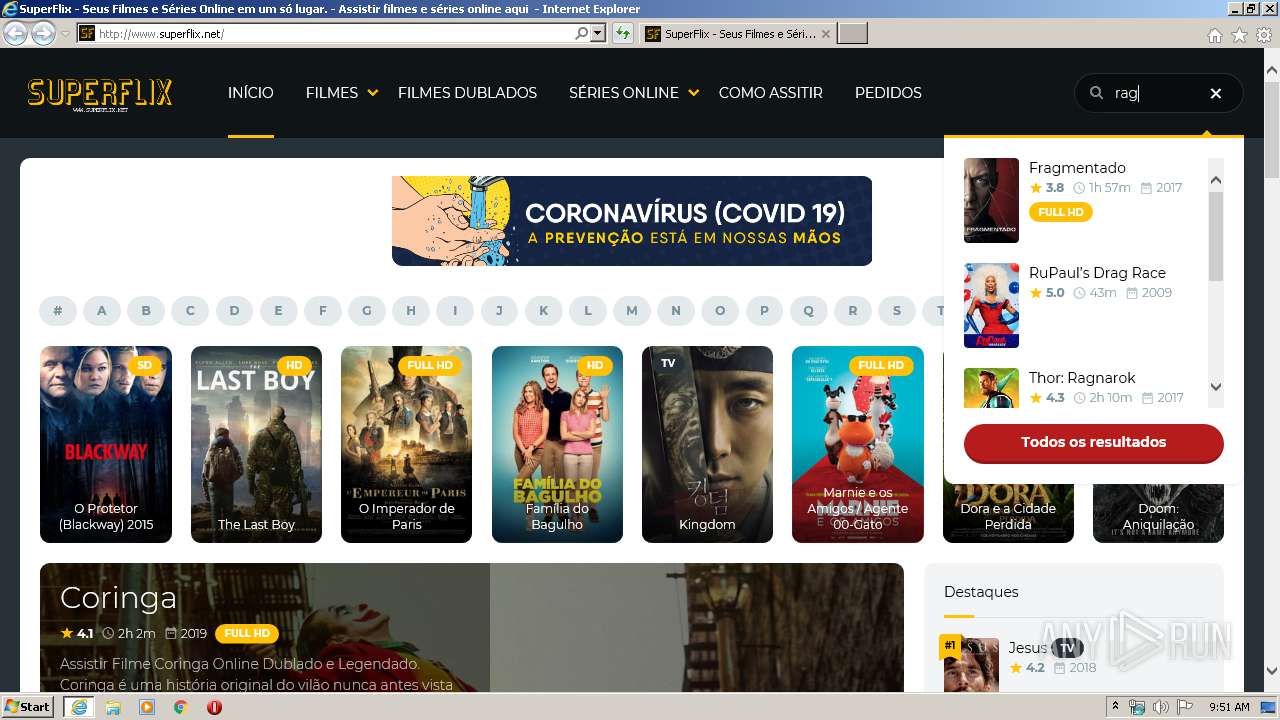The image size is (1280, 720).
Task: Open the FILMES menu
Action: tap(332, 93)
